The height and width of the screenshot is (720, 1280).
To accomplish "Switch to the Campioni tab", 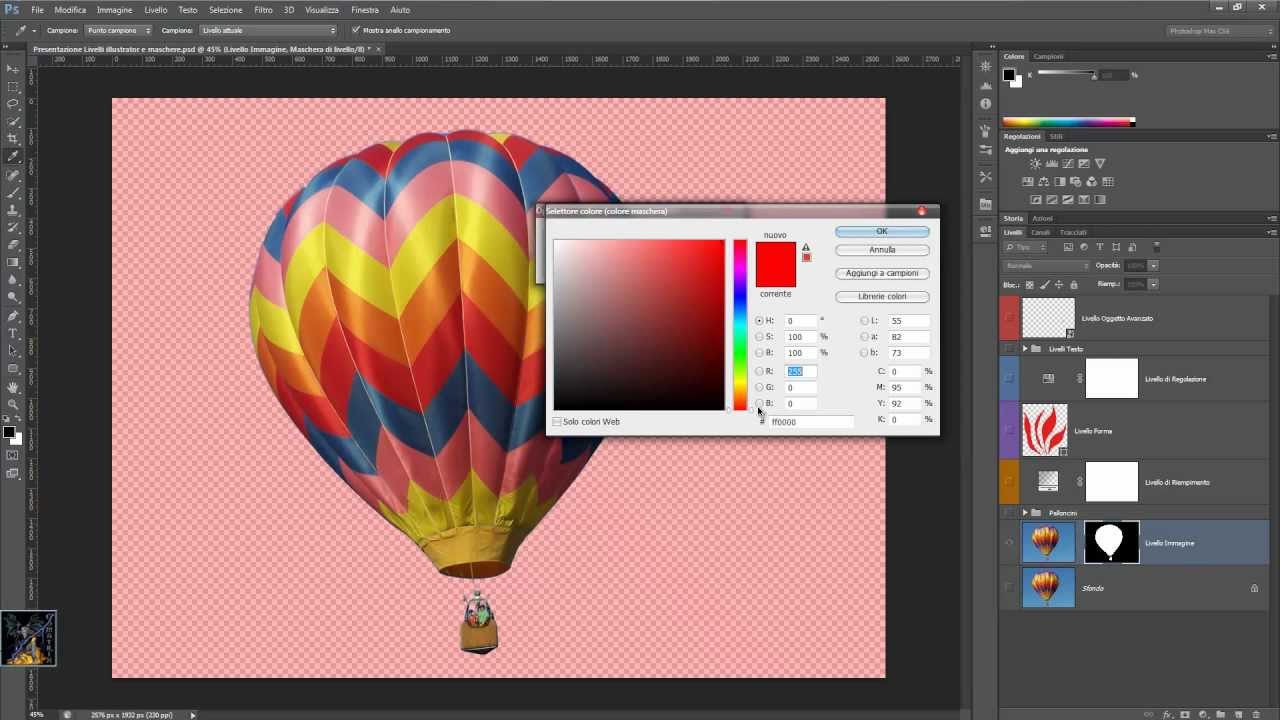I will tap(1049, 57).
